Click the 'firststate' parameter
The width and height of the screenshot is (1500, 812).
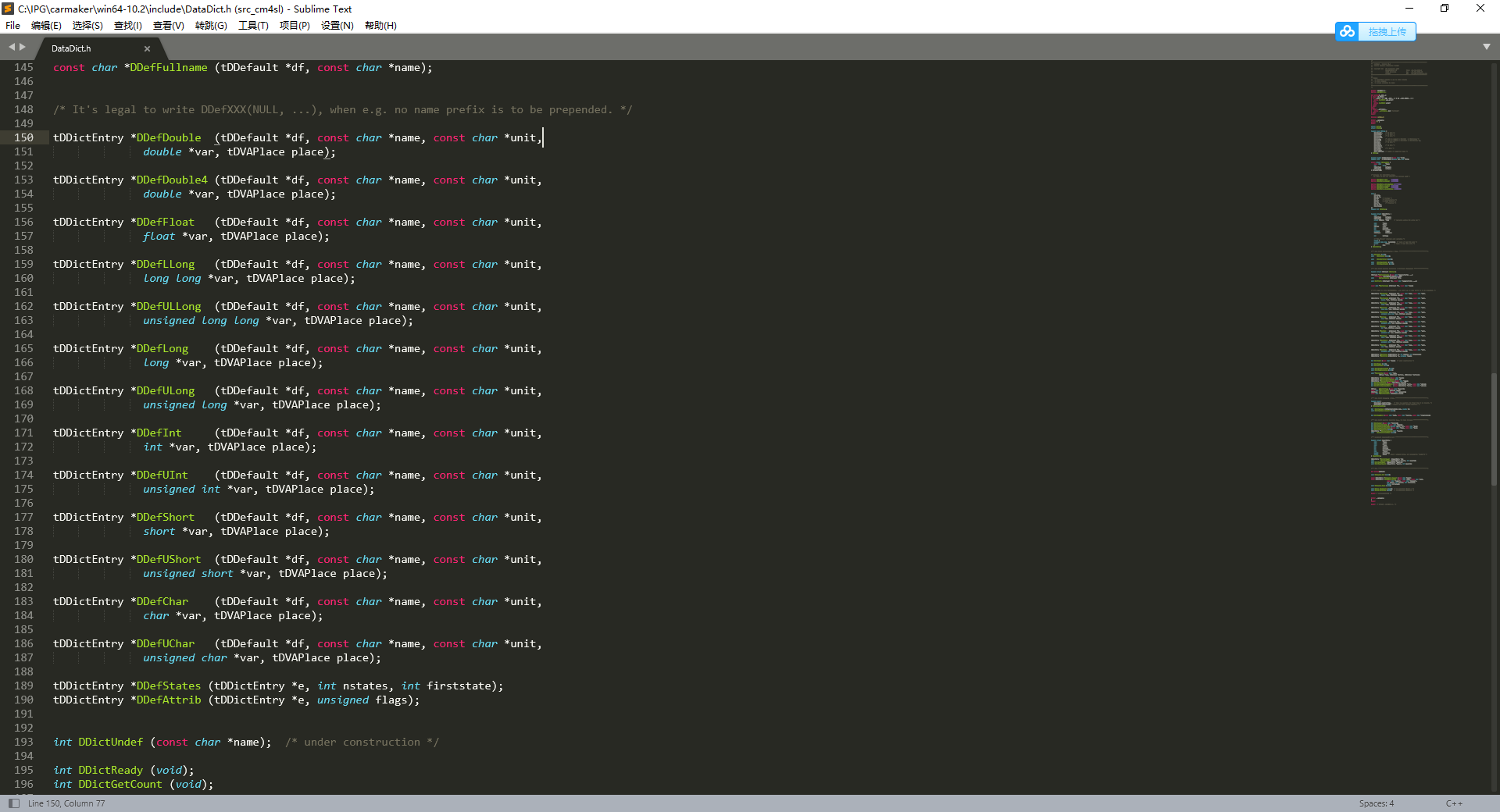point(459,686)
